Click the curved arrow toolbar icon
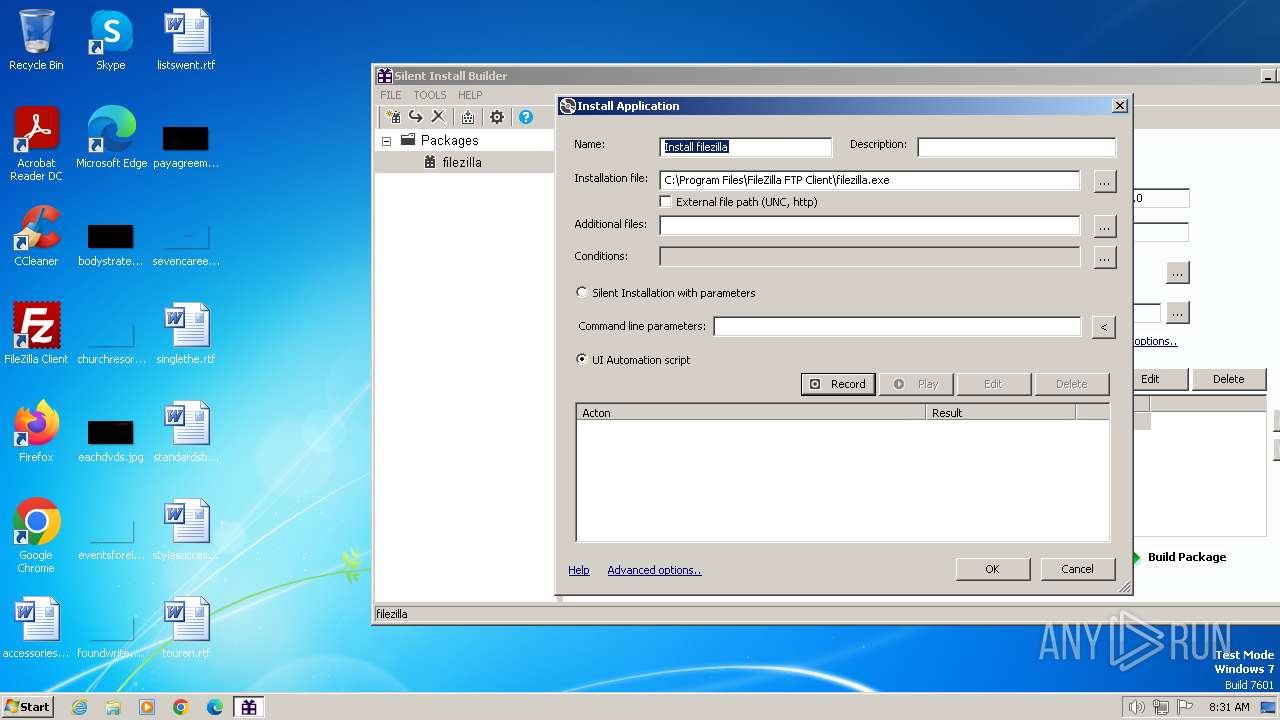The height and width of the screenshot is (720, 1280). coord(416,117)
